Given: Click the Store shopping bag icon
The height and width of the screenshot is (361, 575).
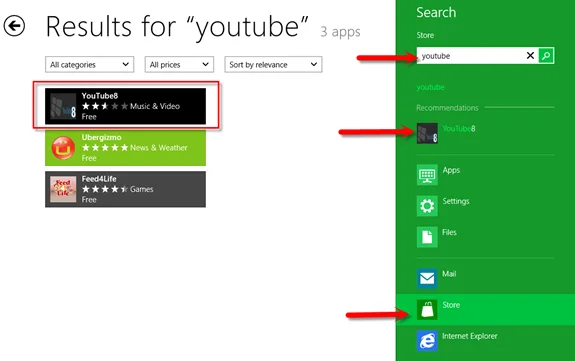Looking at the screenshot, I should 427,310.
